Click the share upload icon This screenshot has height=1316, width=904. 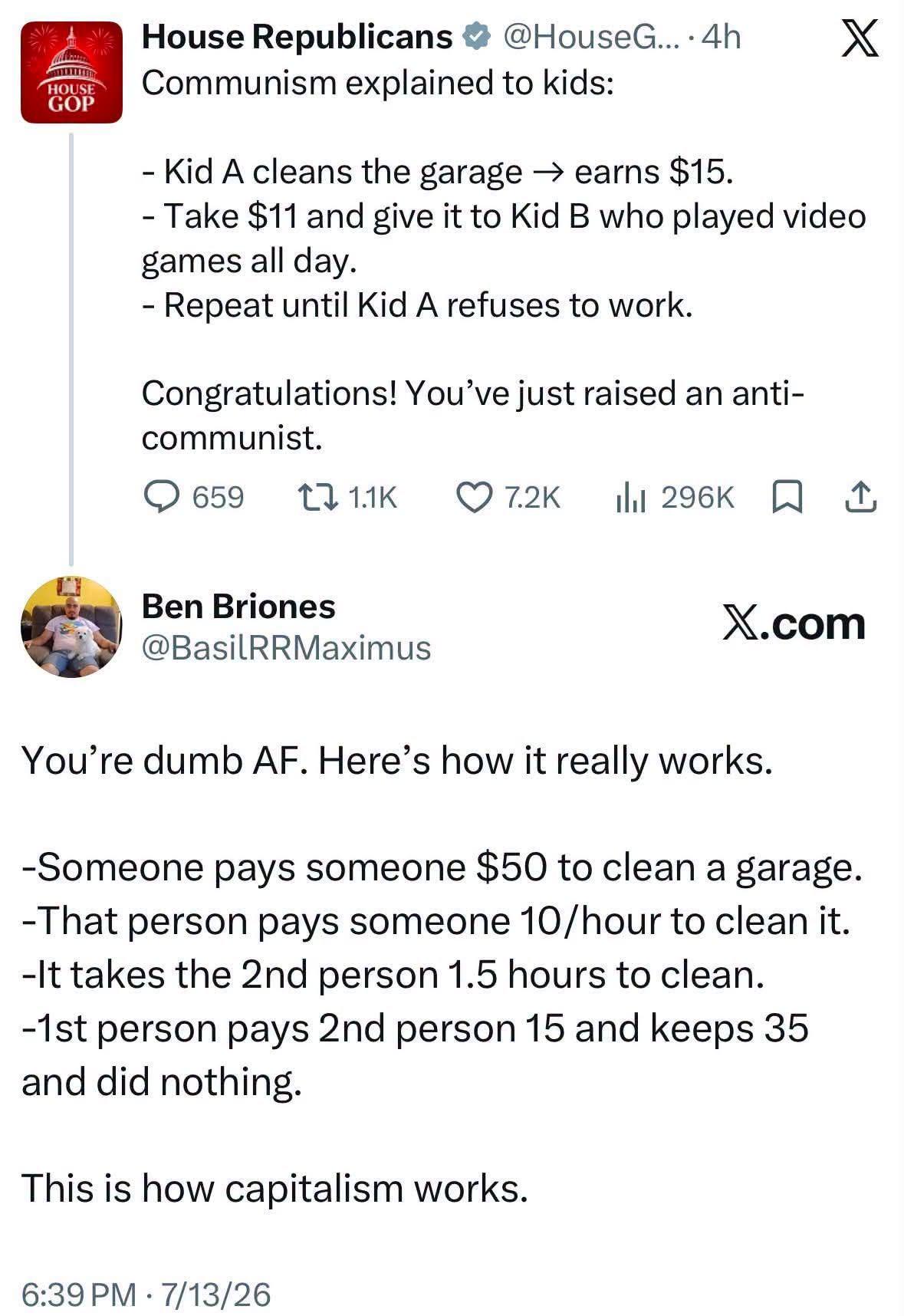click(860, 497)
